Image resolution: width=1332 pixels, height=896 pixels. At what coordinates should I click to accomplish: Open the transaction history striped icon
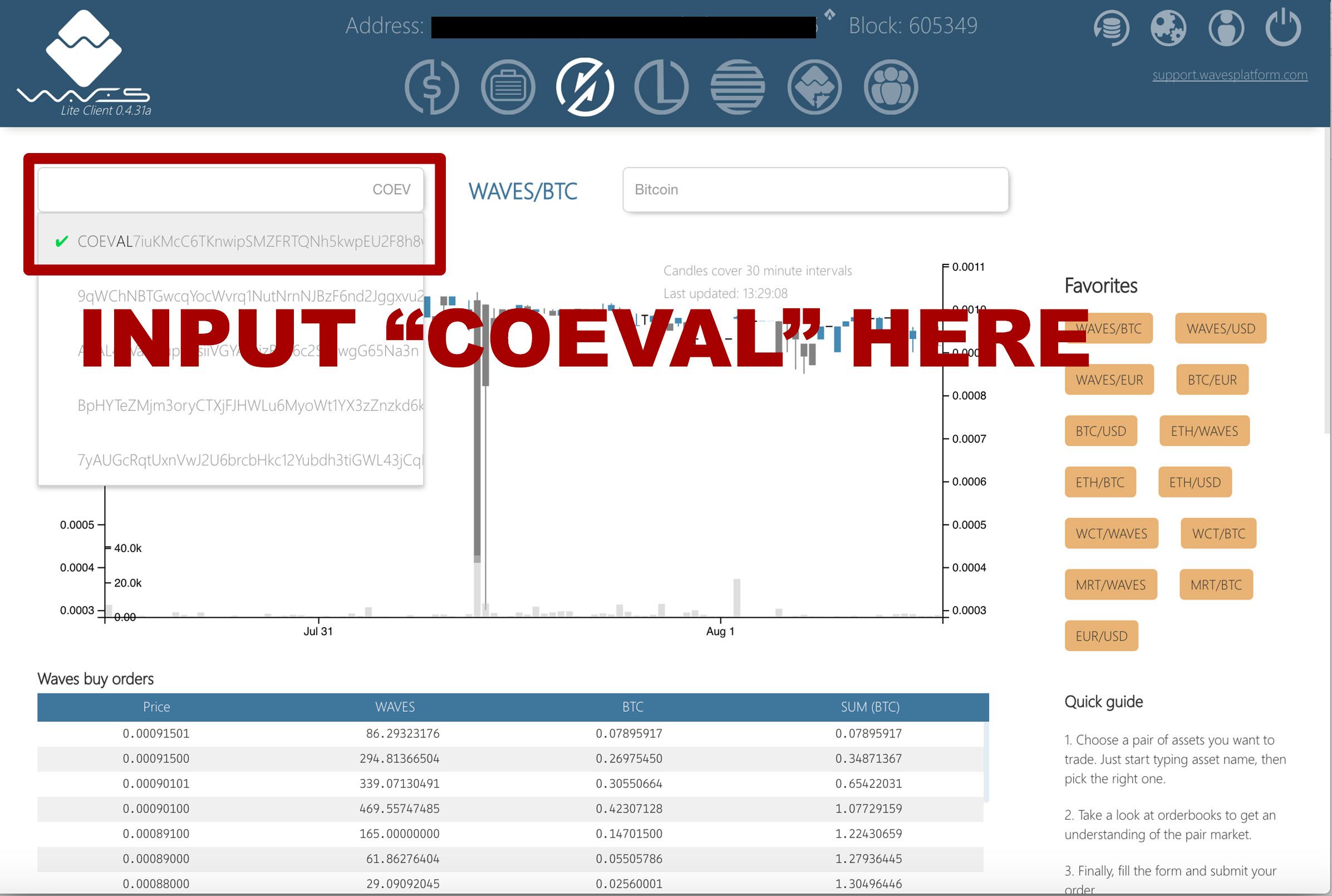tap(738, 87)
